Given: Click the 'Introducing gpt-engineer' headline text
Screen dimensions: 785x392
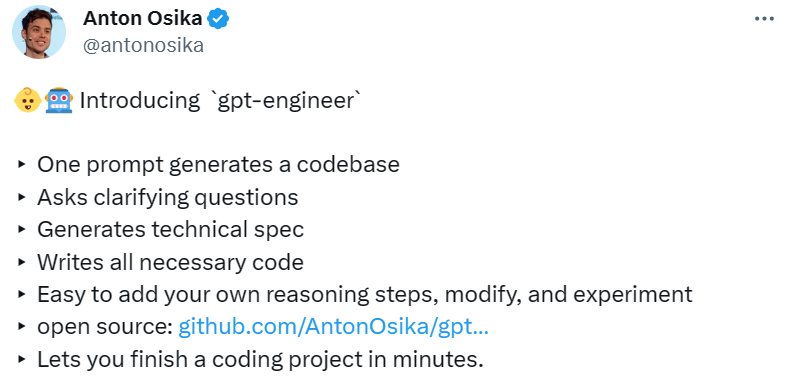Looking at the screenshot, I should coord(220,101).
